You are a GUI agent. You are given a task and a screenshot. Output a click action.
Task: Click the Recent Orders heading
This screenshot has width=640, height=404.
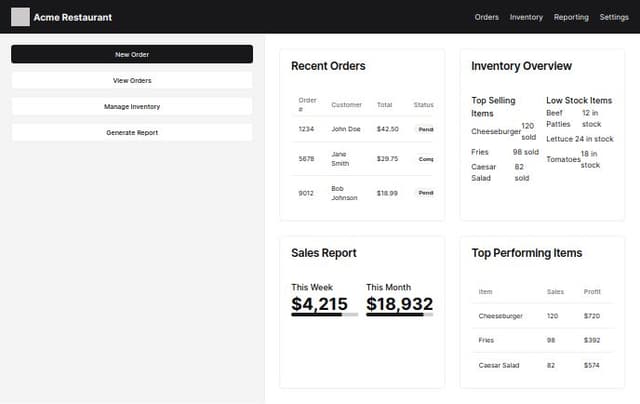[328, 66]
